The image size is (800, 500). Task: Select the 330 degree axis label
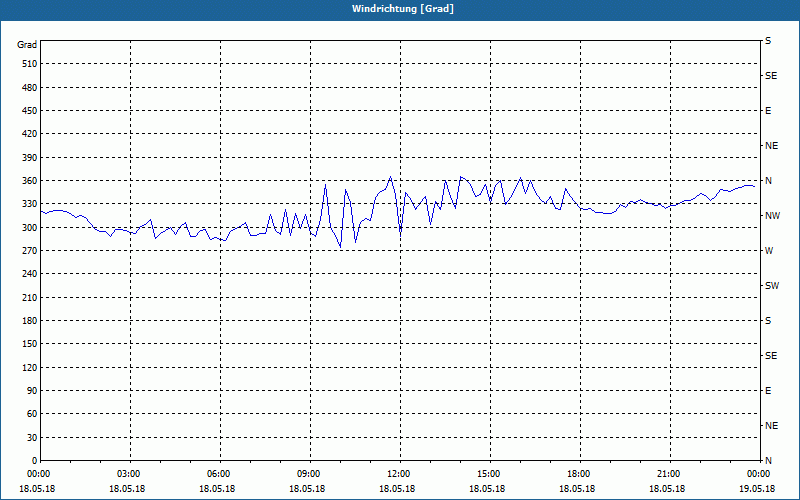point(30,204)
